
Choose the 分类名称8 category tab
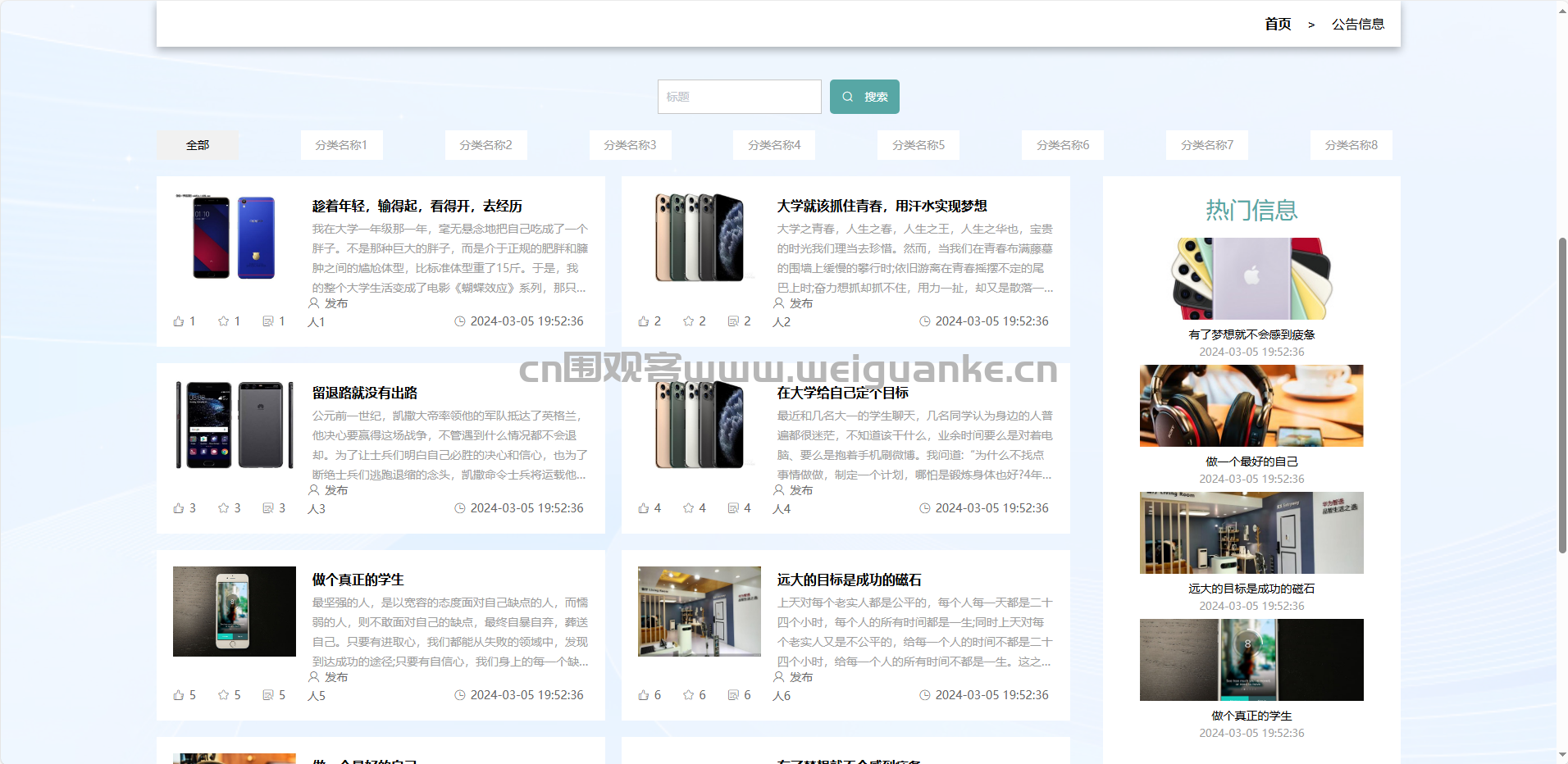coord(1351,145)
